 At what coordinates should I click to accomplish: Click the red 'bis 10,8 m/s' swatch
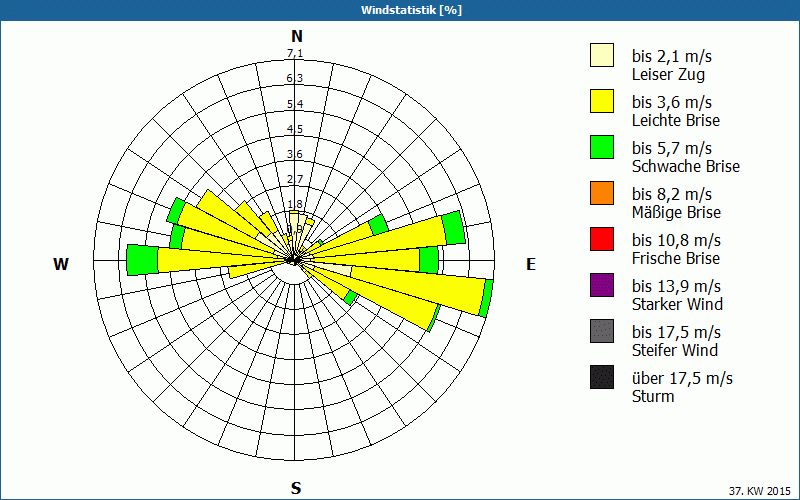602,239
